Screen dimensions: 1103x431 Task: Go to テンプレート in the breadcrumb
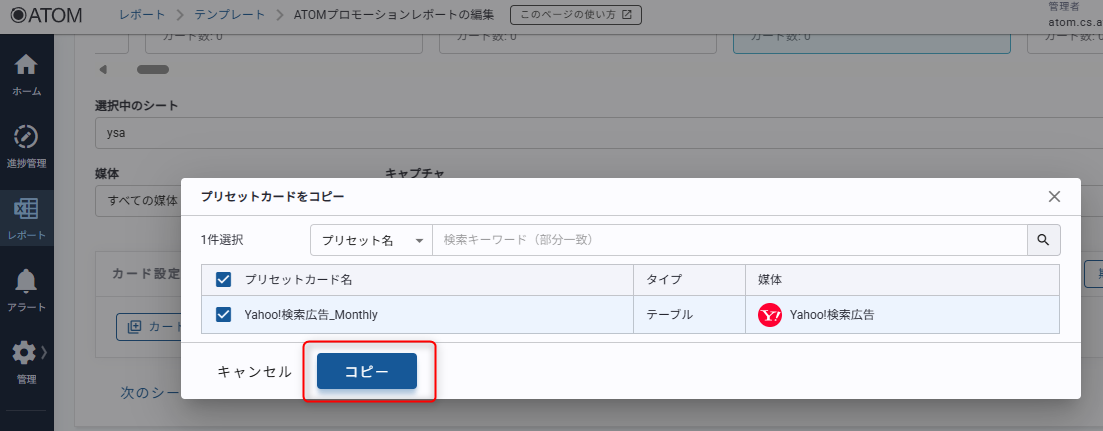point(230,15)
